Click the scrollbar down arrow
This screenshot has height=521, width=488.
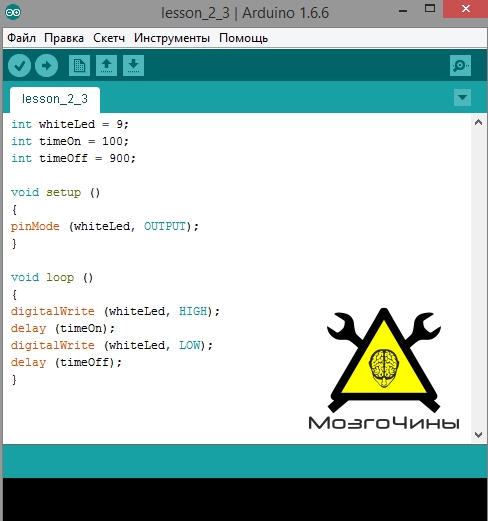click(478, 435)
